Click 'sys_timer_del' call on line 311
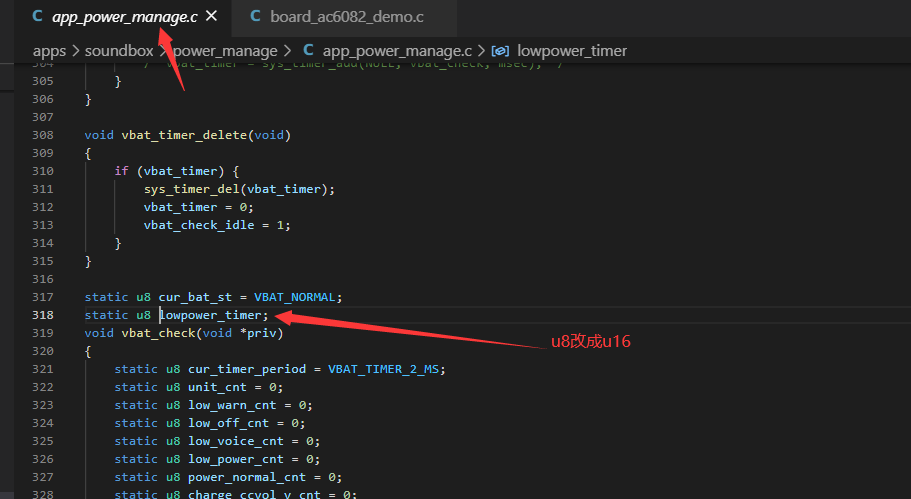This screenshot has height=499, width=911. pos(192,189)
